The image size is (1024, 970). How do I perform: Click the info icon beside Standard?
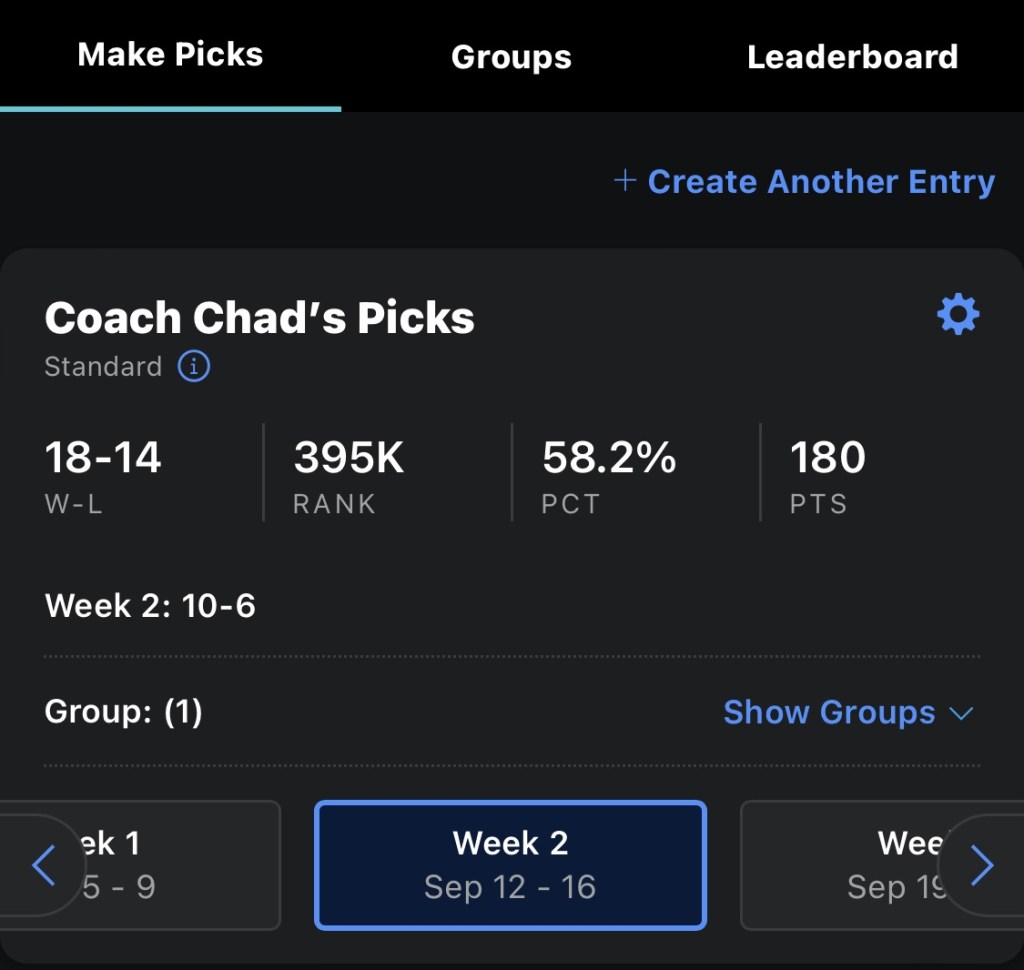pyautogui.click(x=194, y=367)
